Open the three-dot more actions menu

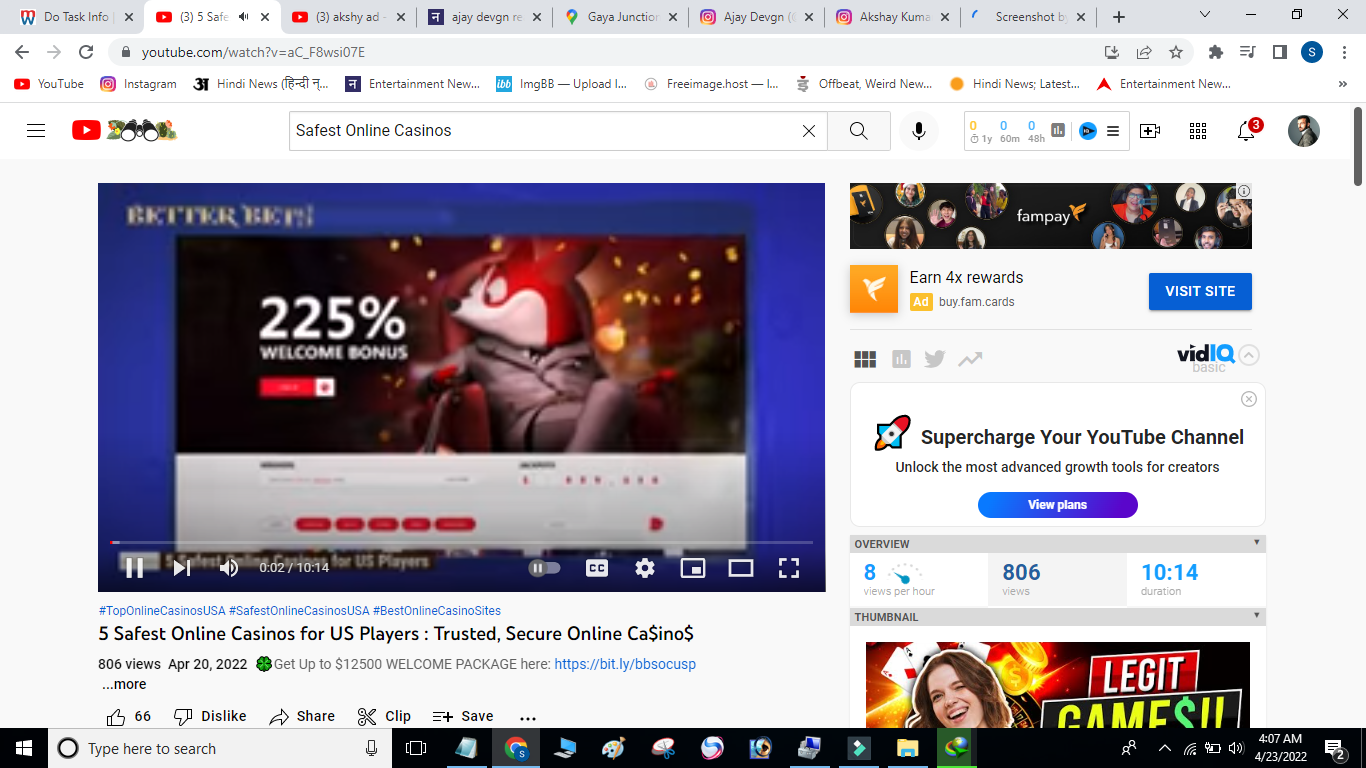coord(528,717)
